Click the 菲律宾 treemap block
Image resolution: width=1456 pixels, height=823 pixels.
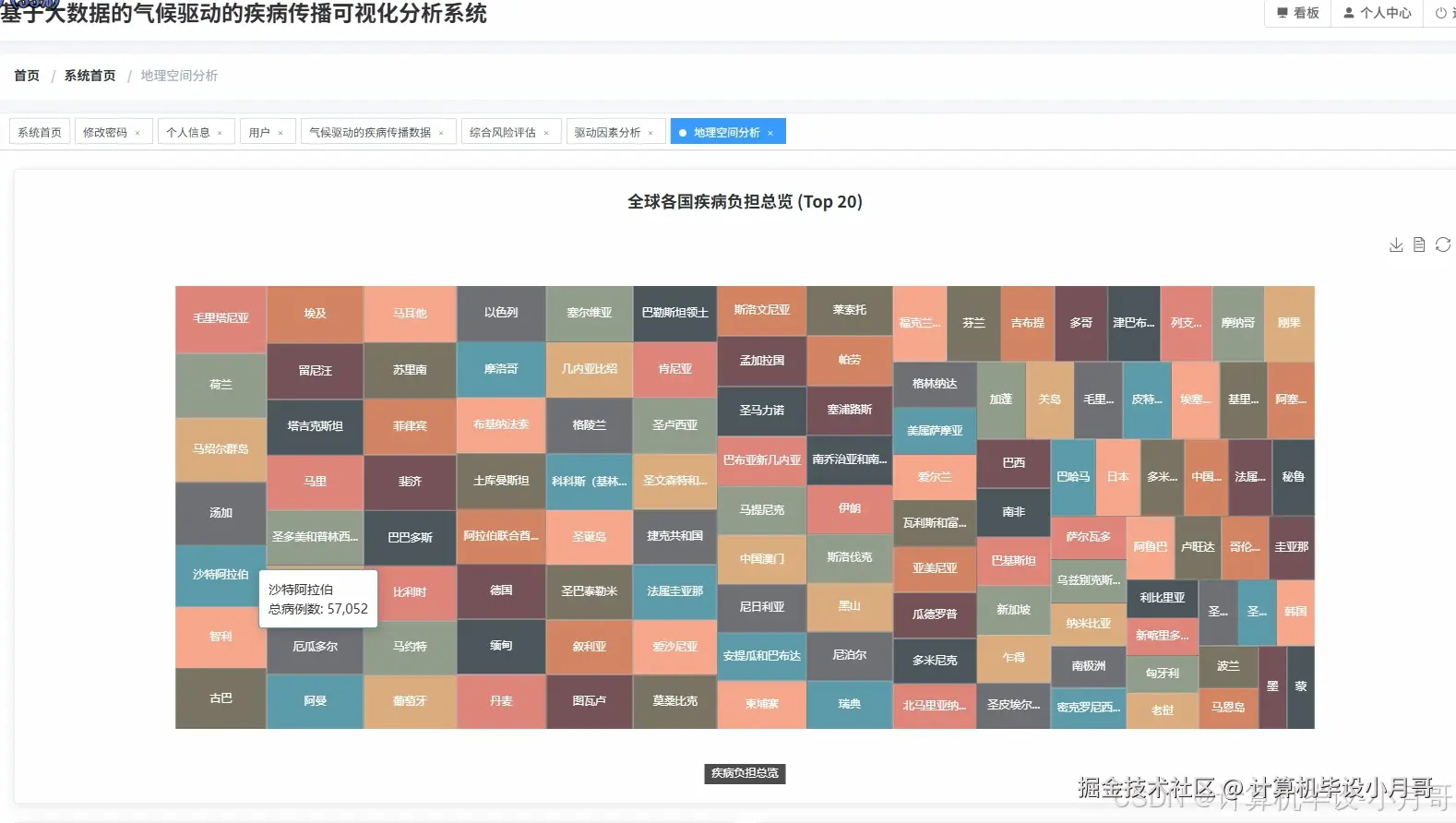pyautogui.click(x=410, y=426)
